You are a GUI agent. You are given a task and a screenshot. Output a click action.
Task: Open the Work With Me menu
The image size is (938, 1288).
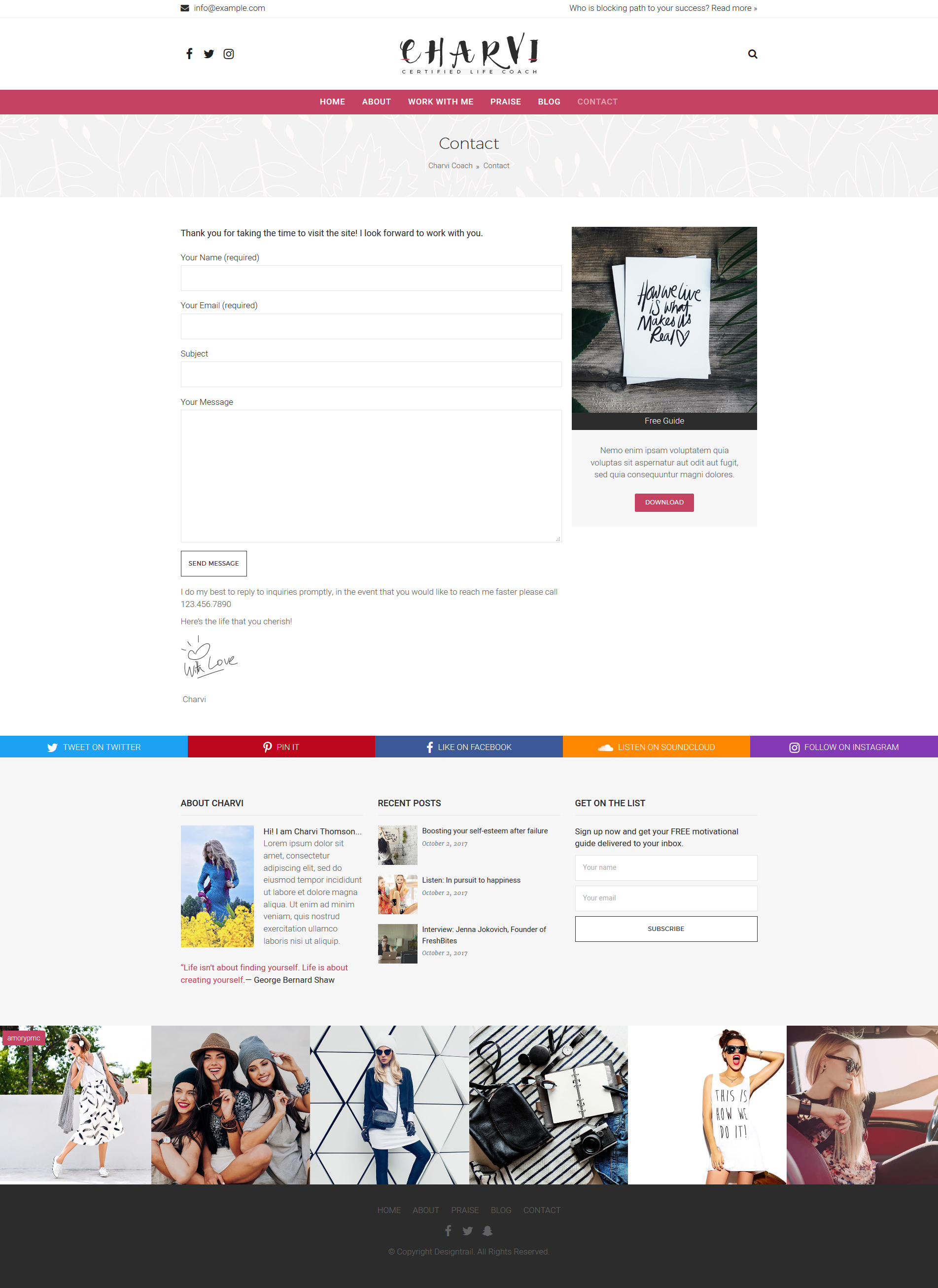tap(441, 102)
